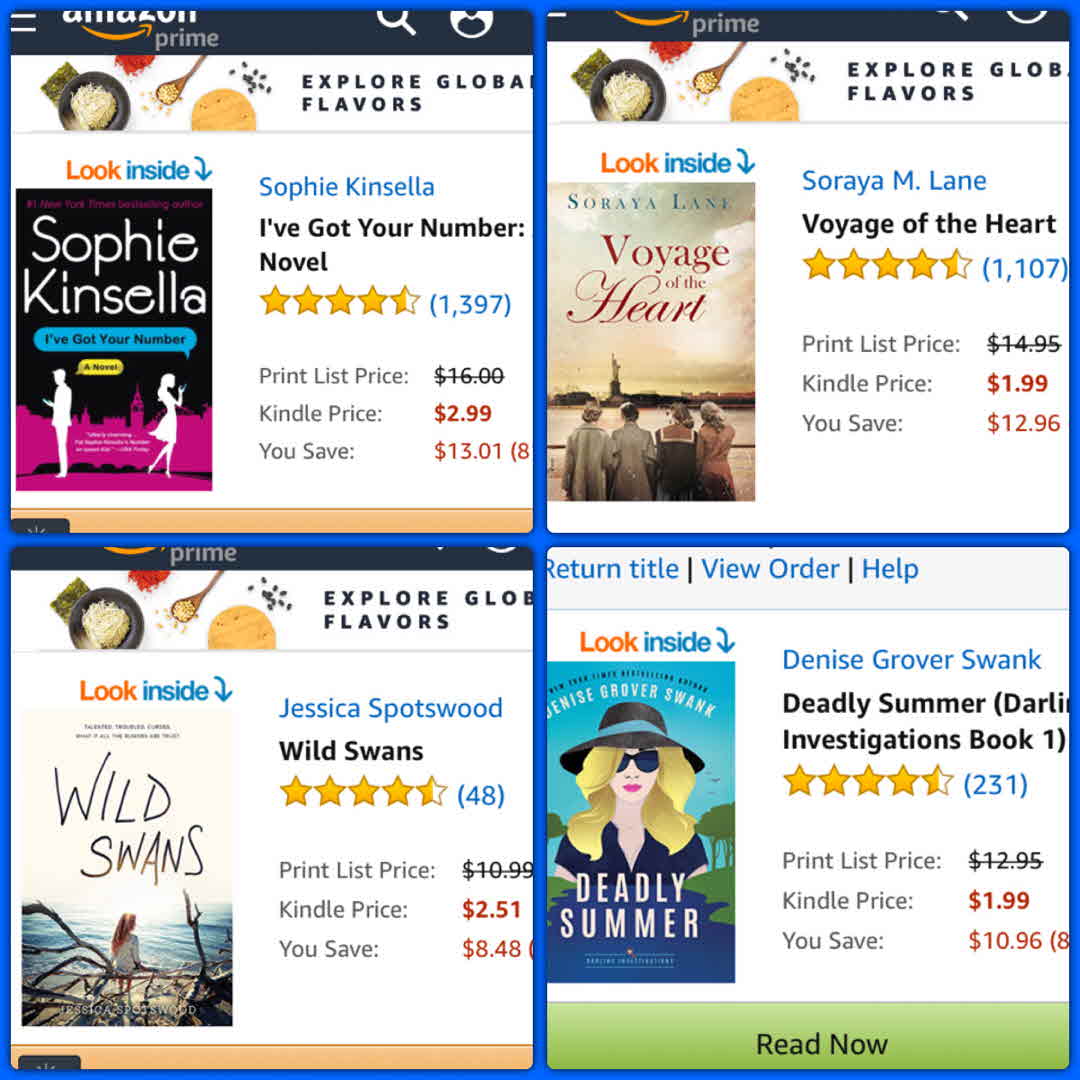Viewport: 1080px width, 1080px height.
Task: Tap Amazon Prime logo above Kinsella book
Action: [141, 30]
